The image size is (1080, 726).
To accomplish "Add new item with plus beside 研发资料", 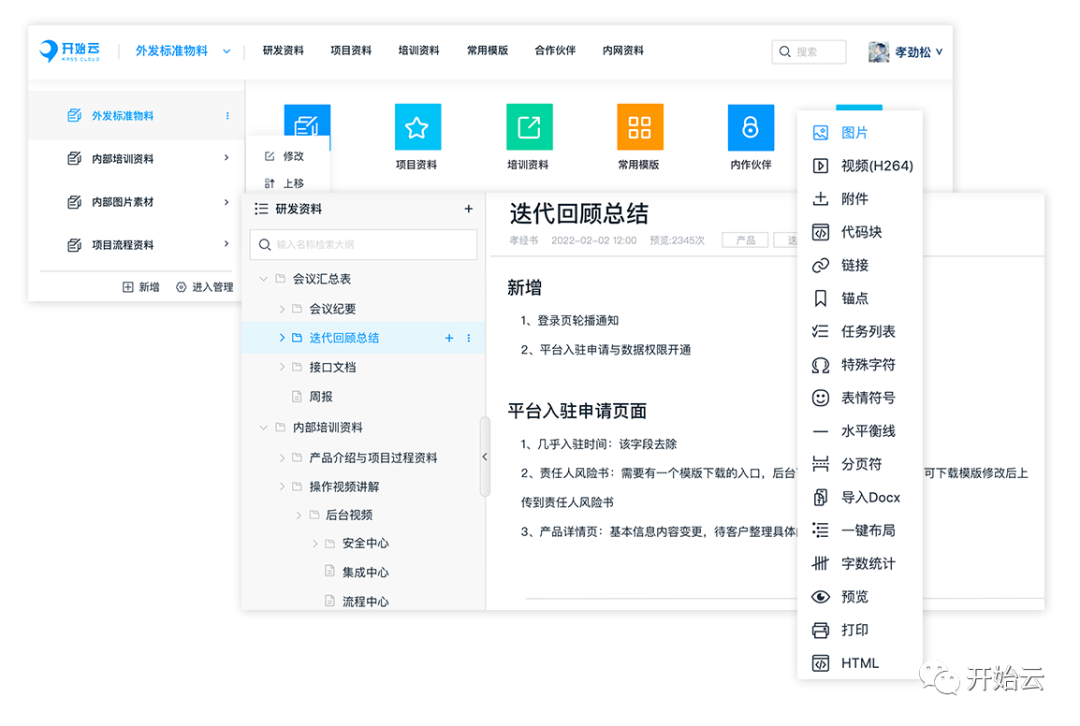I will [468, 209].
